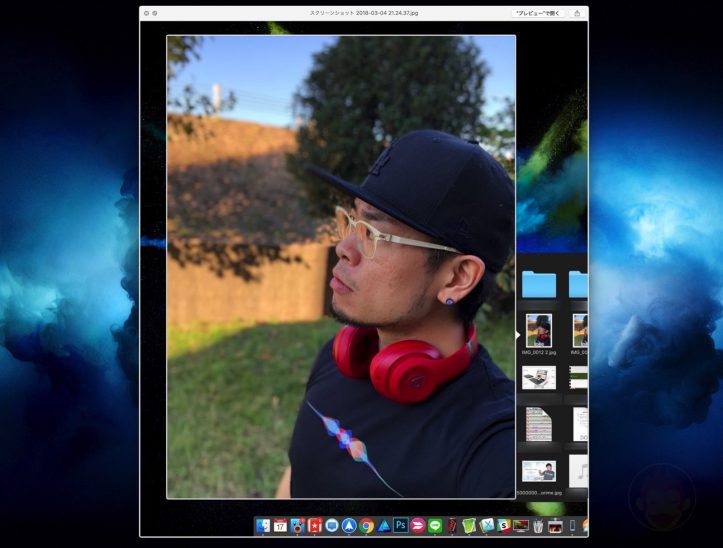Viewport: 723px width, 548px height.
Task: Close the Quick Look window
Action: [147, 13]
